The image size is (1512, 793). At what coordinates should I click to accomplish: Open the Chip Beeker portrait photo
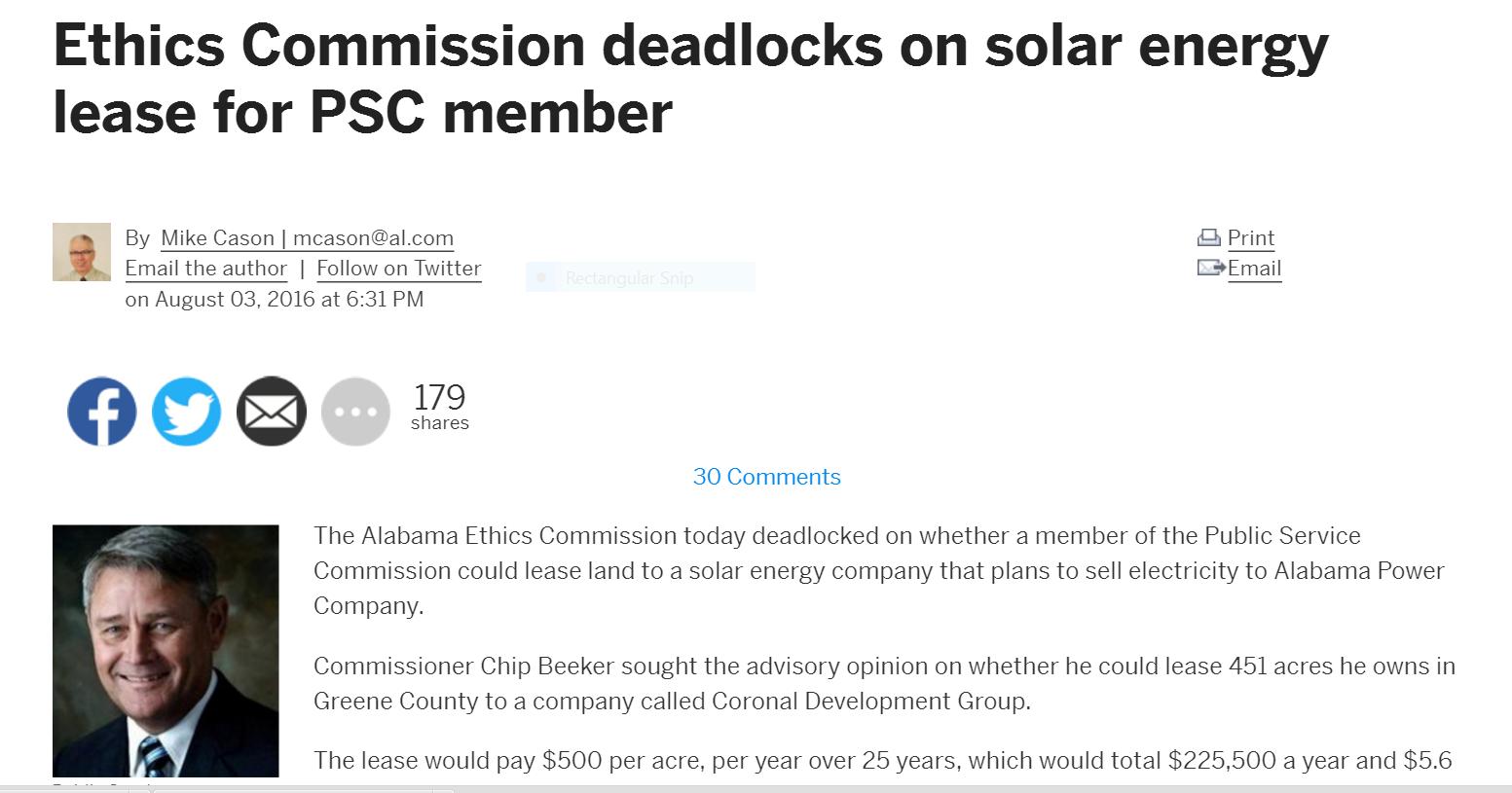[x=166, y=651]
